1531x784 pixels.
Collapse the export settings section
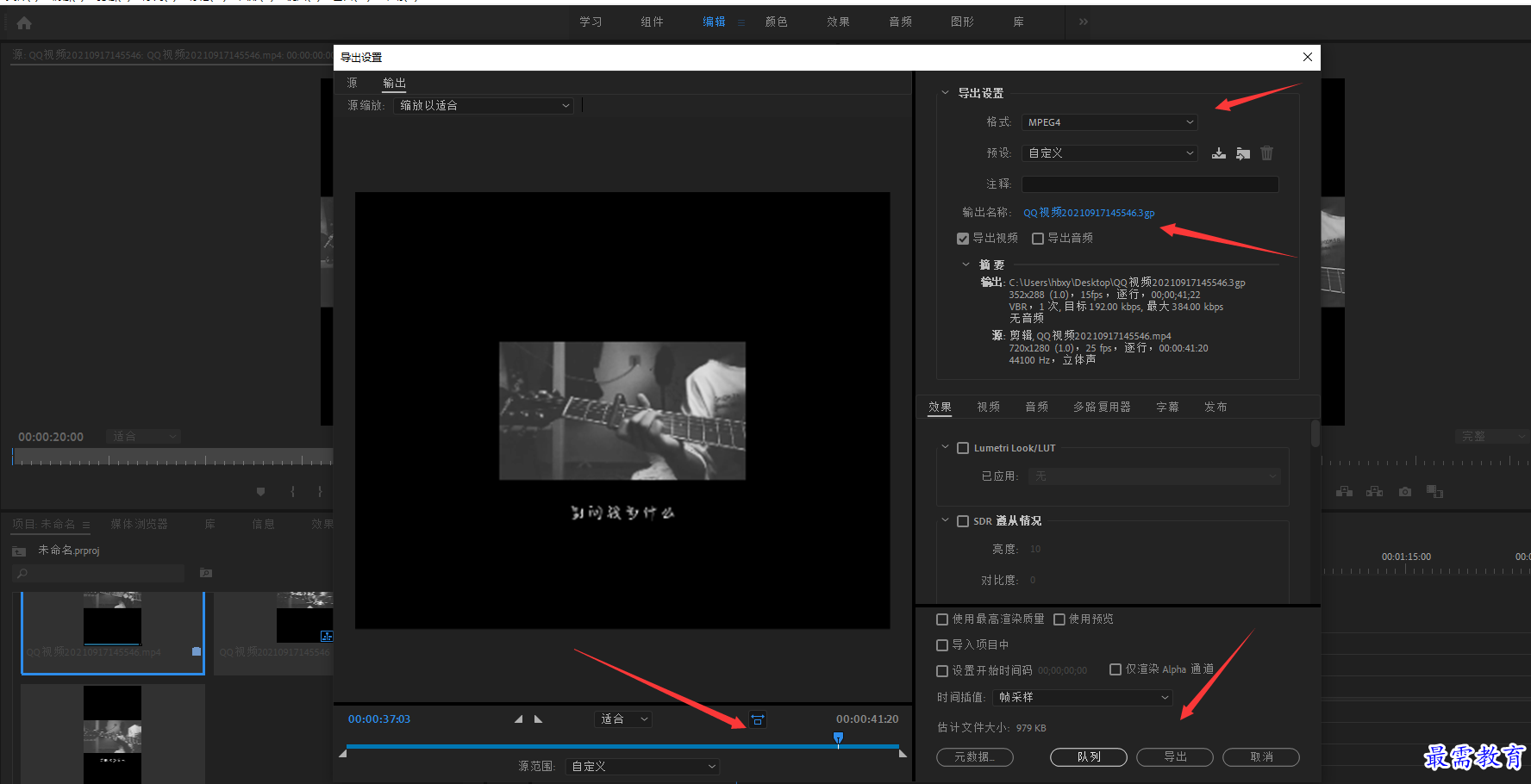point(945,93)
